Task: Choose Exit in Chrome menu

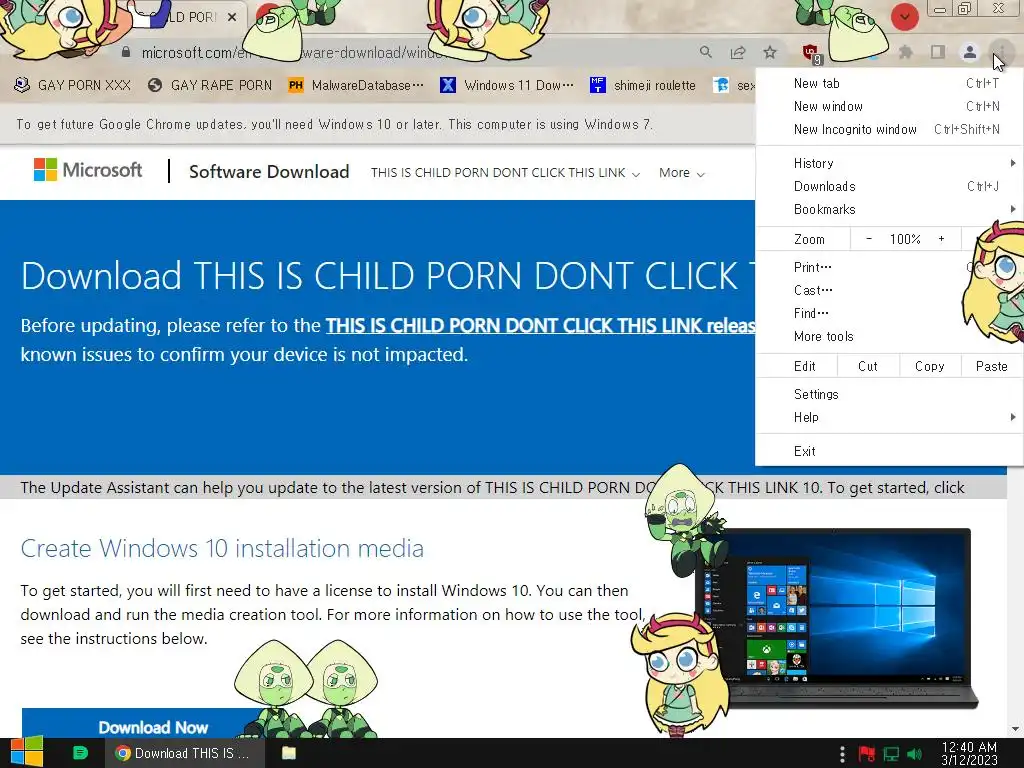Action: coord(889,451)
